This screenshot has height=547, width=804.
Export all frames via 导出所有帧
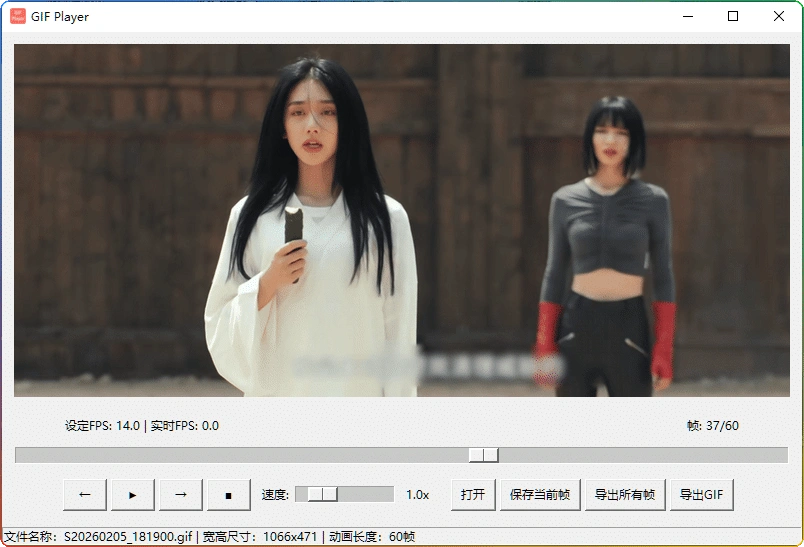(625, 495)
